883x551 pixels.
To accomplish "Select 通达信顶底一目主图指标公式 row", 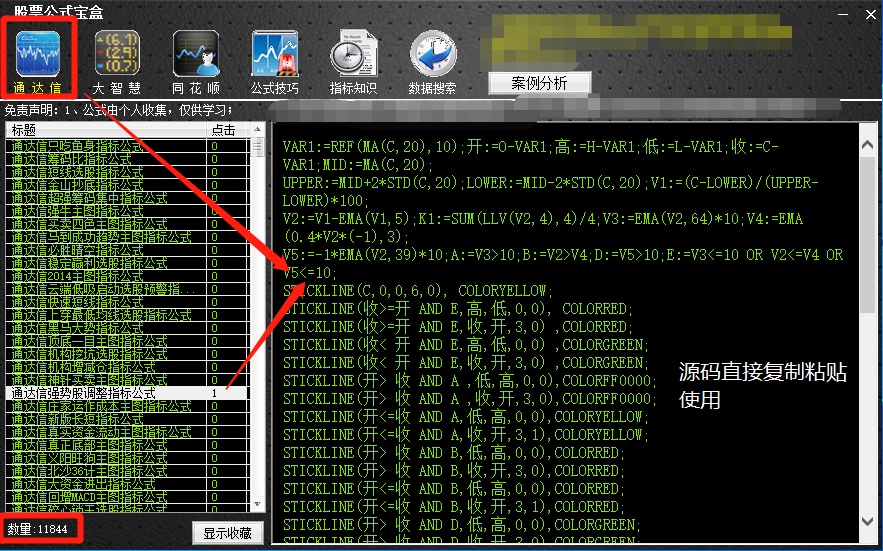I will pos(128,341).
